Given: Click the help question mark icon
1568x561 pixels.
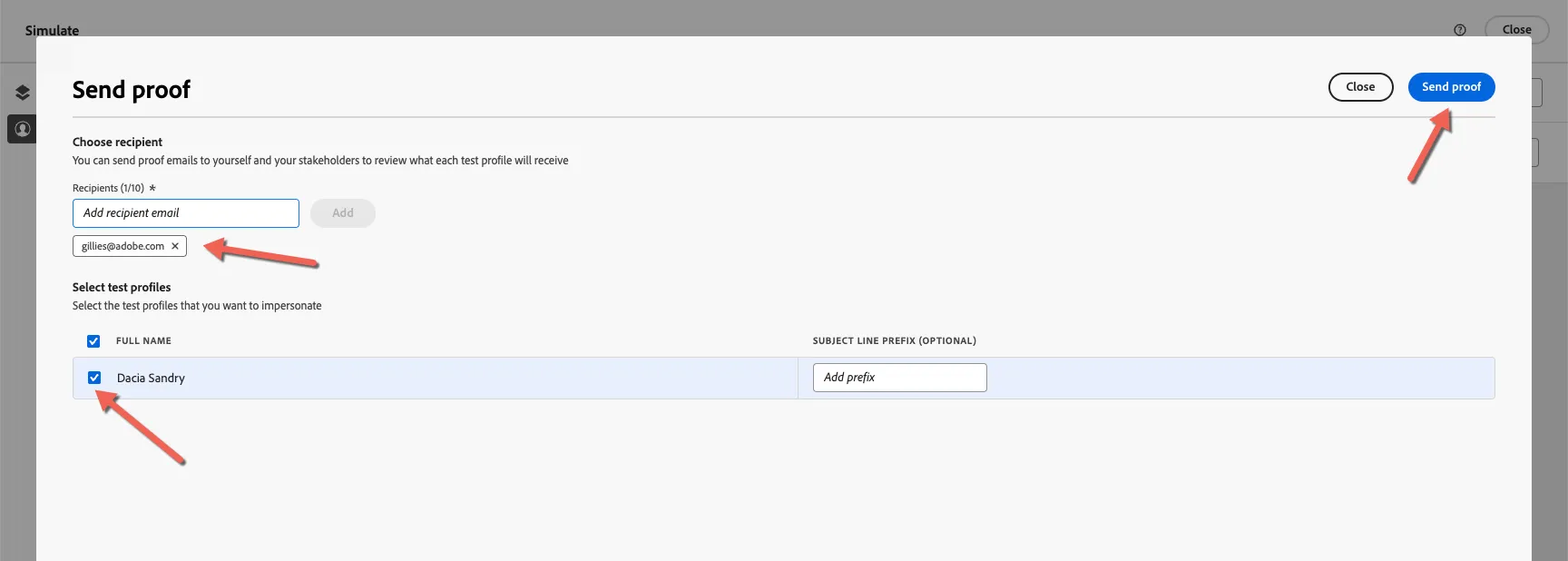Looking at the screenshot, I should [1460, 30].
